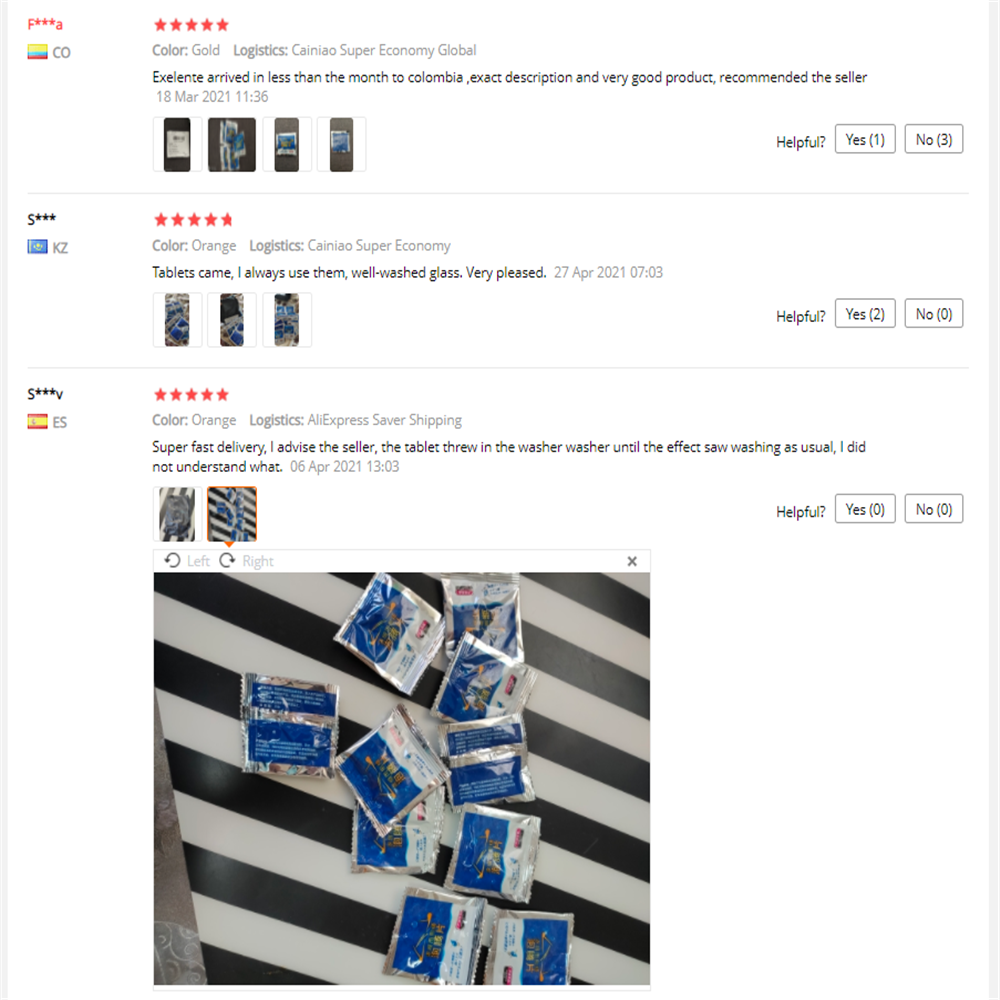This screenshot has height=1000, width=1000.
Task: Select highlighted second thumbnail in S***v's review
Action: (x=232, y=514)
